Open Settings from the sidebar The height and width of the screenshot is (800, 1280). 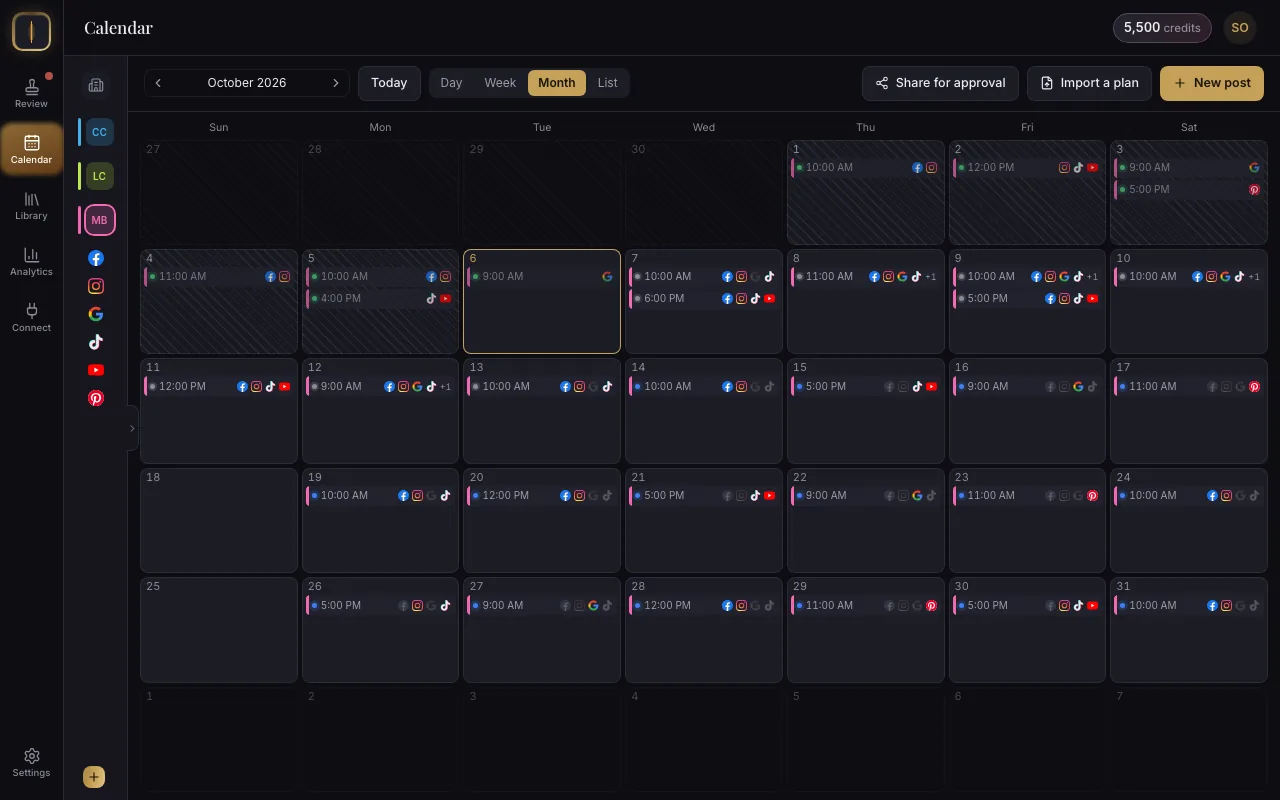click(x=31, y=763)
